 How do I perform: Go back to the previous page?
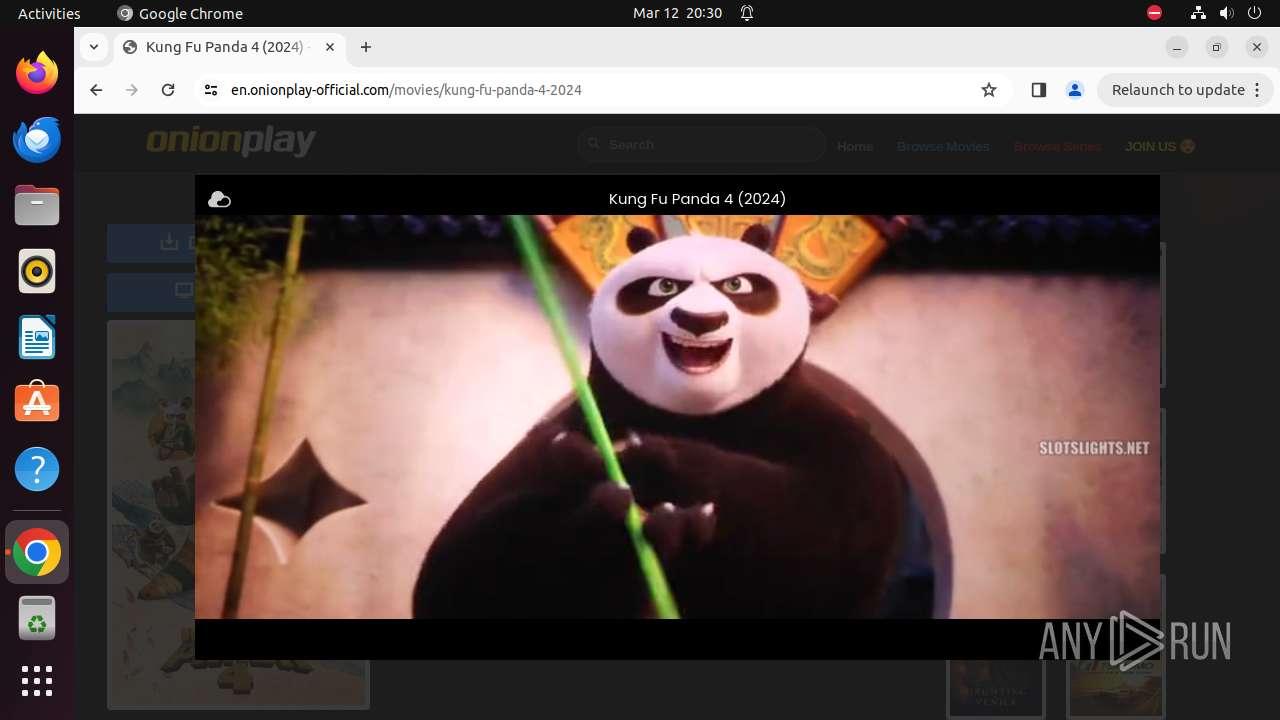pos(96,90)
